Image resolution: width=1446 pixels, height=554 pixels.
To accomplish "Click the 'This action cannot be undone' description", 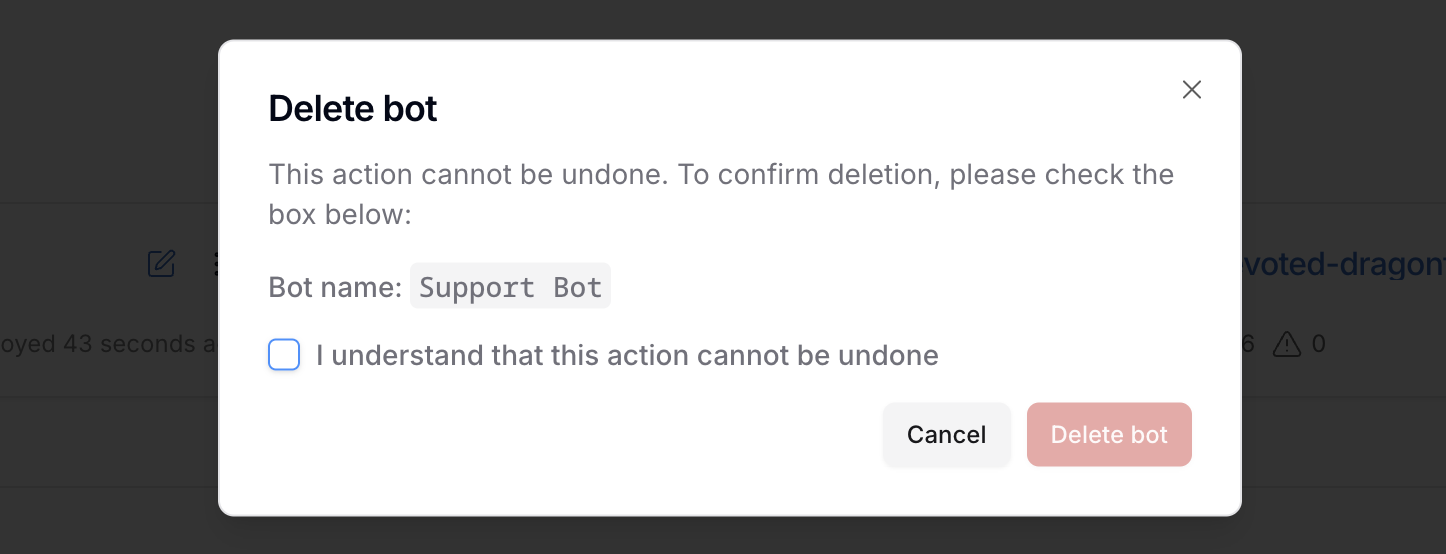I will point(467,175).
